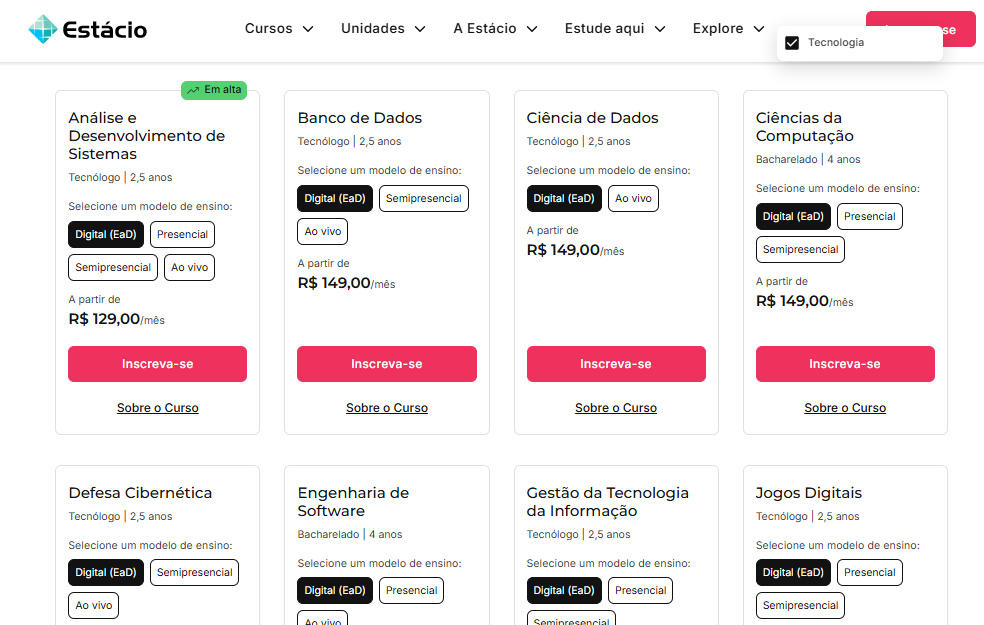Open 'Sobre o Curso' for Análise e Desenvolvimento

pyautogui.click(x=157, y=408)
